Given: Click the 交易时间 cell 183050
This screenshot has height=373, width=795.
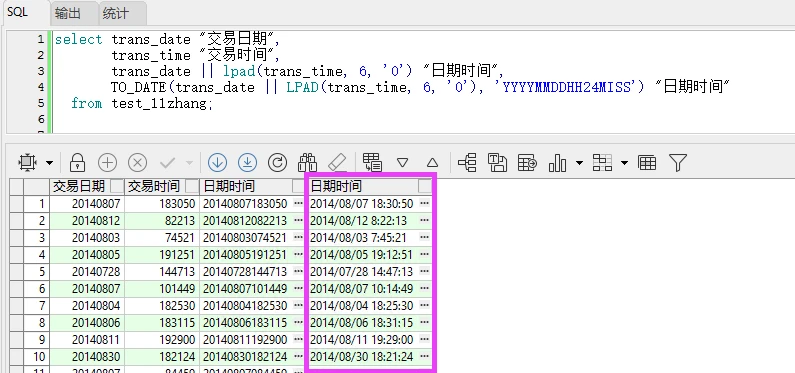Looking at the screenshot, I should point(162,204).
